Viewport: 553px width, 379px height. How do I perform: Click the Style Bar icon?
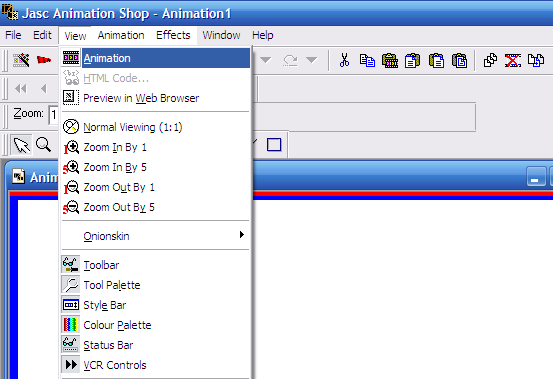click(x=71, y=305)
